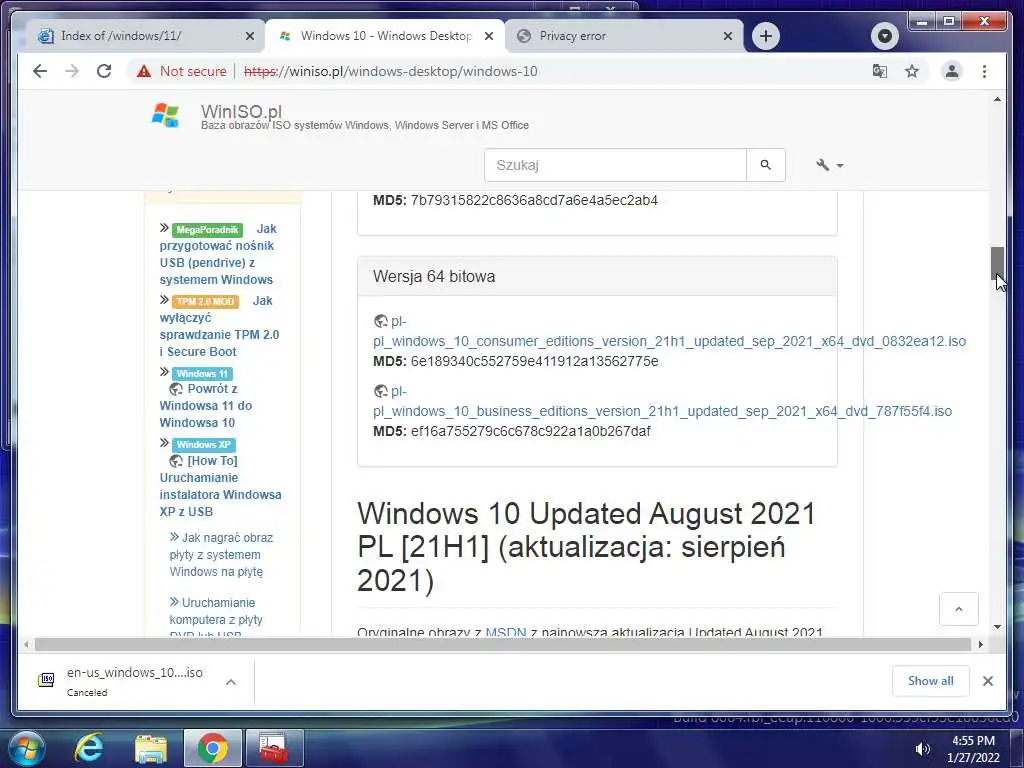Select the business ISO MD5 hash ef16a755...
The image size is (1024, 768).
pos(530,431)
